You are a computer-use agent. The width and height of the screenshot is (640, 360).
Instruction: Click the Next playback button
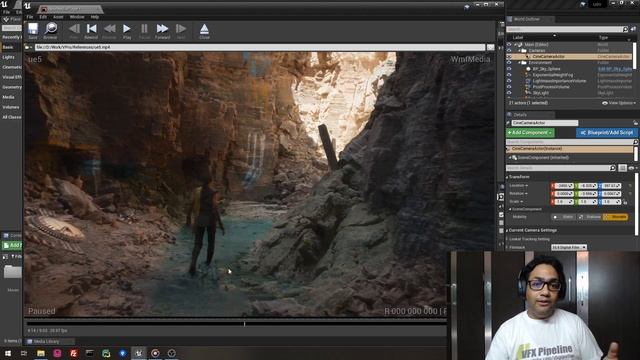181,31
